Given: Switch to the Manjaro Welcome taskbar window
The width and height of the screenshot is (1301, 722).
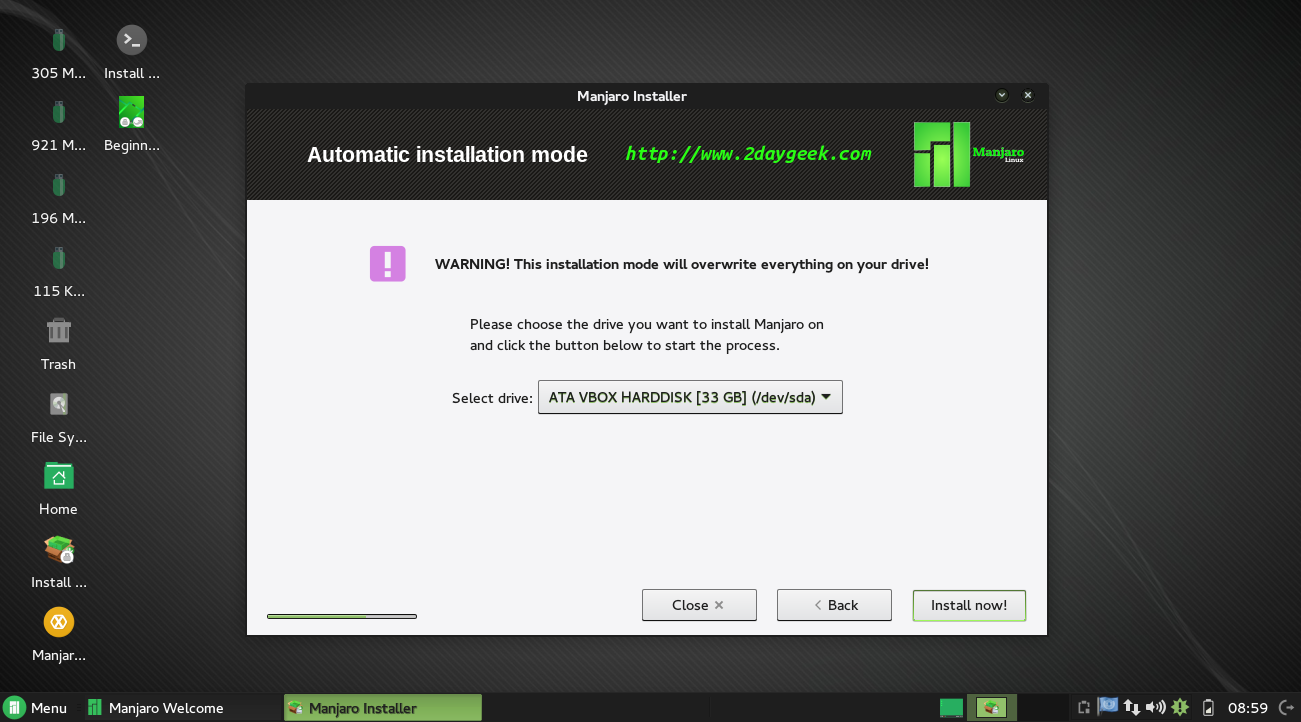Looking at the screenshot, I should (155, 708).
